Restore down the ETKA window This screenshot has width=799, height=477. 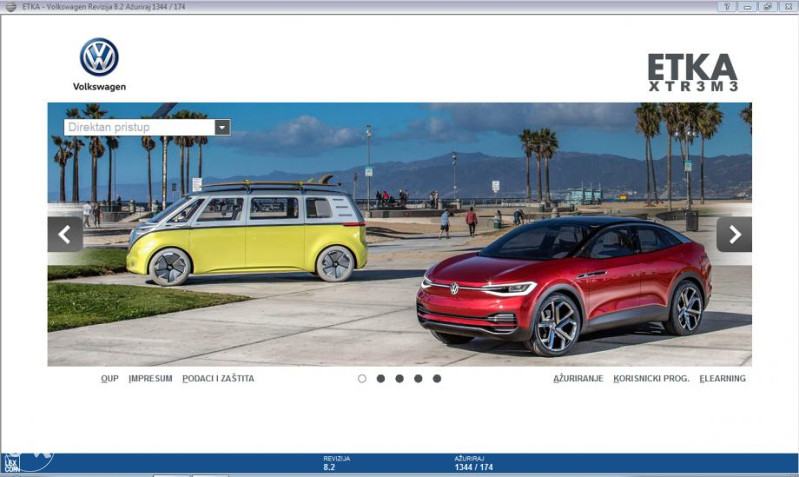click(767, 7)
